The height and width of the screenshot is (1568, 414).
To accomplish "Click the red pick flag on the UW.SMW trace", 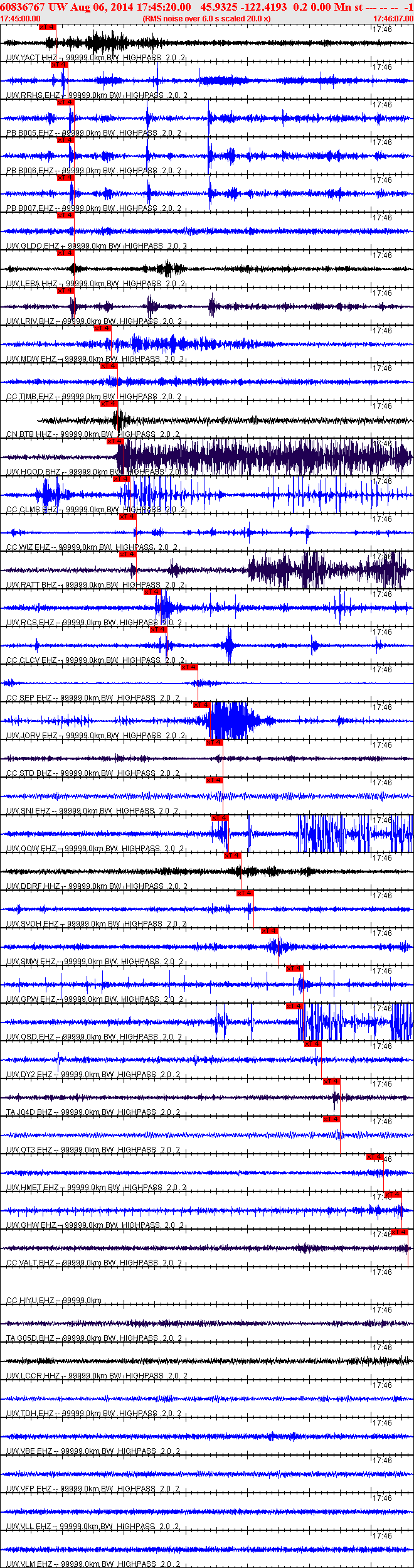I will click(270, 931).
